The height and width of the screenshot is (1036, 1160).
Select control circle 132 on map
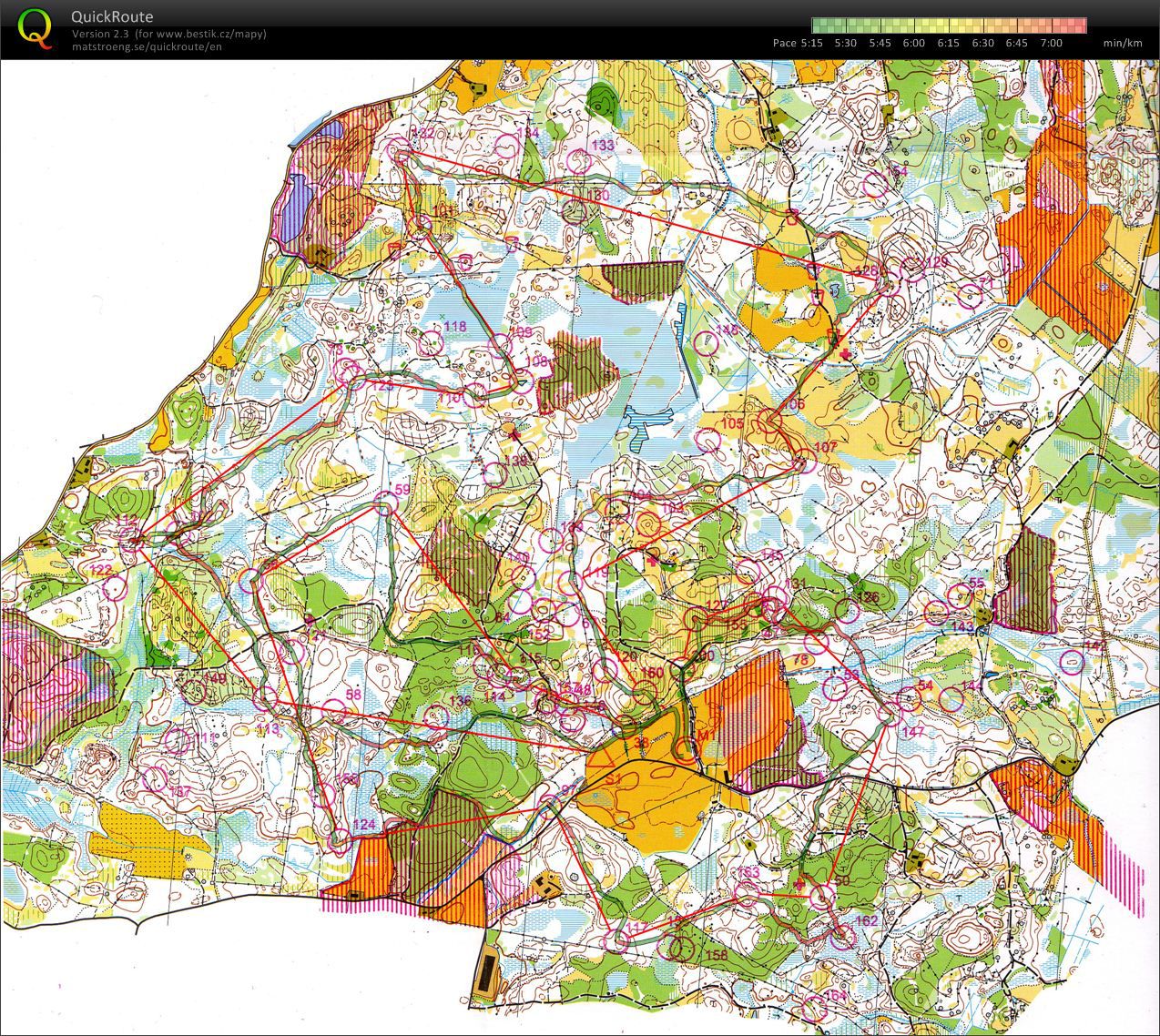coord(401,150)
